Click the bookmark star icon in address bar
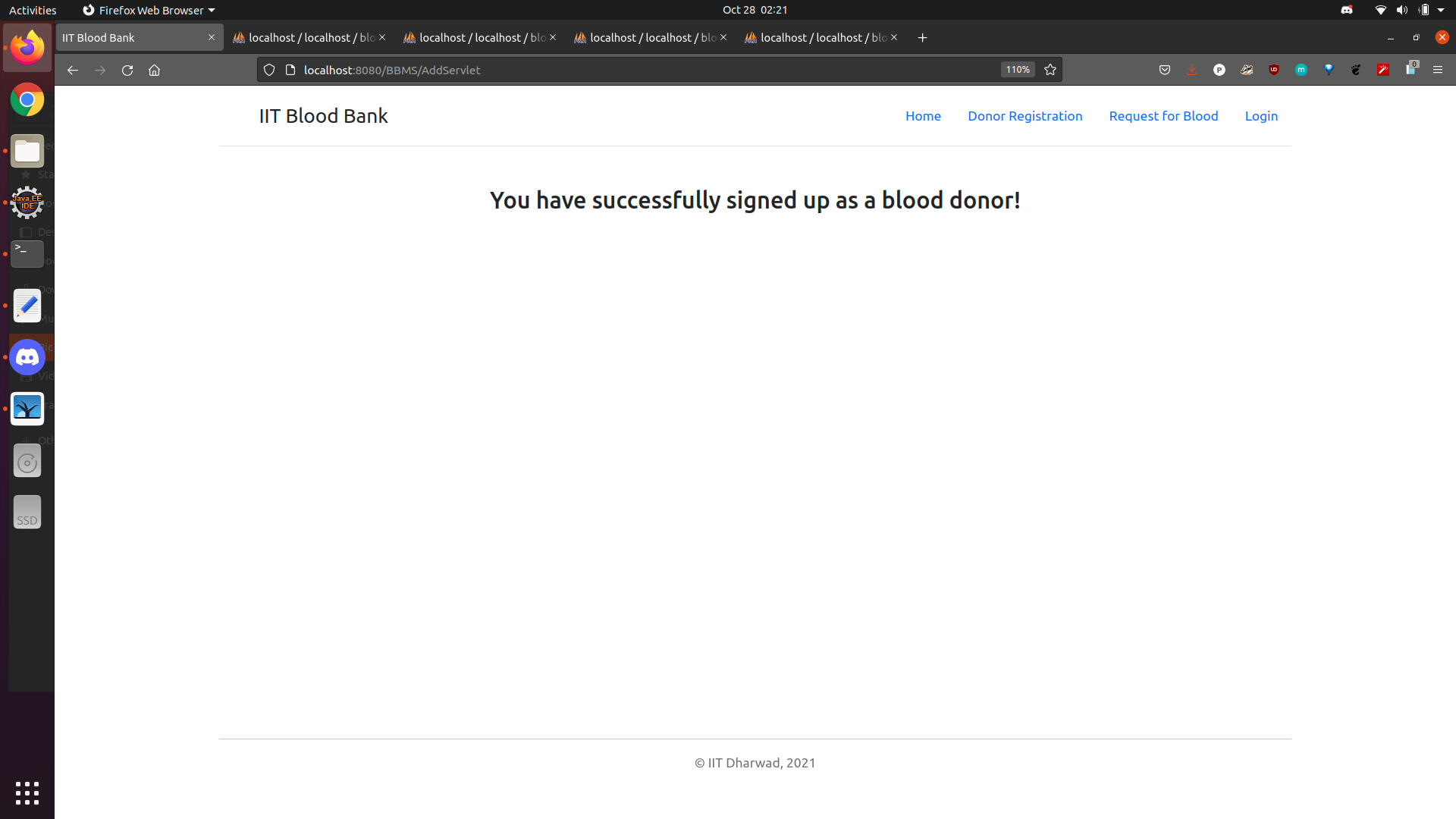Viewport: 1456px width, 819px height. tap(1050, 69)
